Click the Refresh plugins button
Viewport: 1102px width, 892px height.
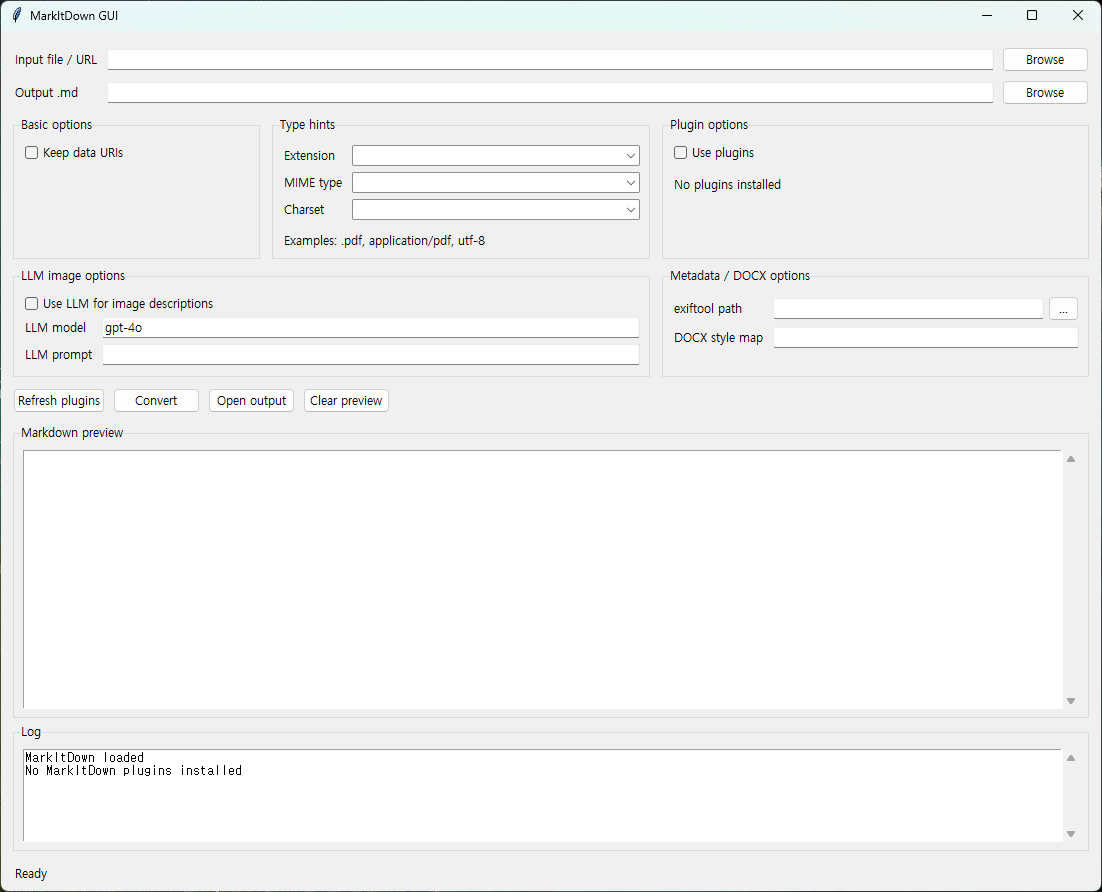pos(59,401)
